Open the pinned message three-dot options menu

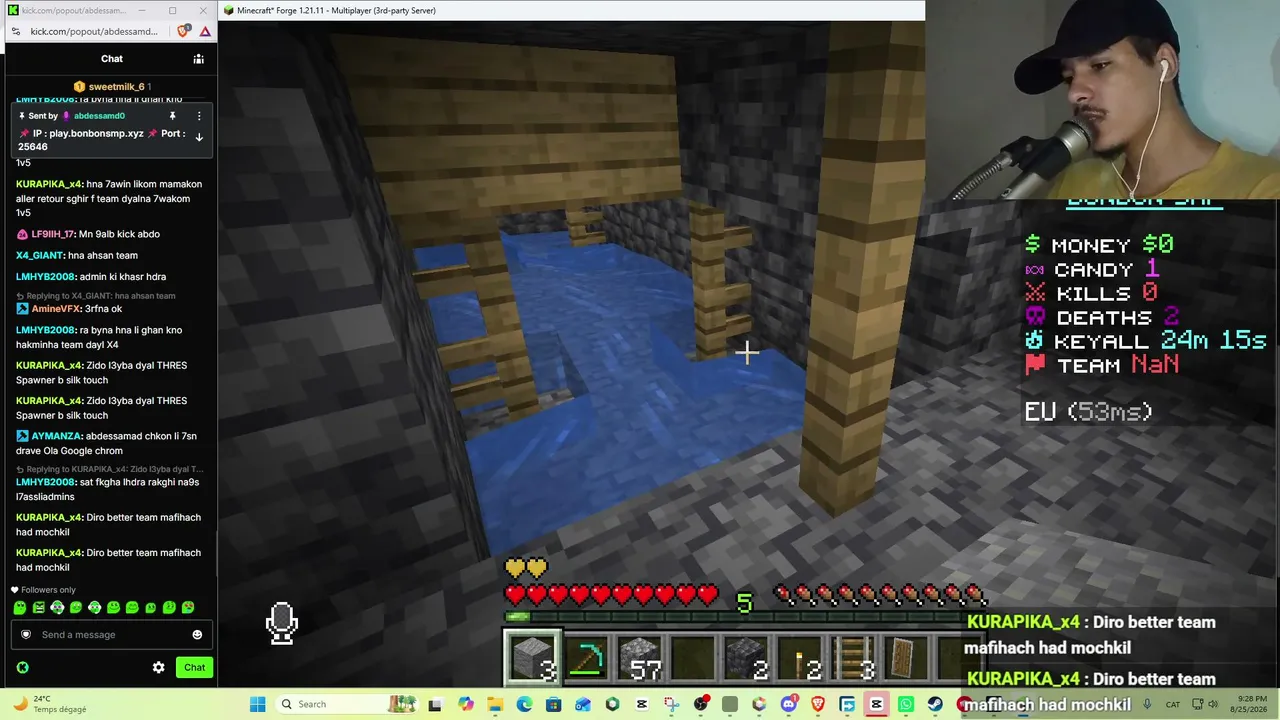click(x=199, y=116)
